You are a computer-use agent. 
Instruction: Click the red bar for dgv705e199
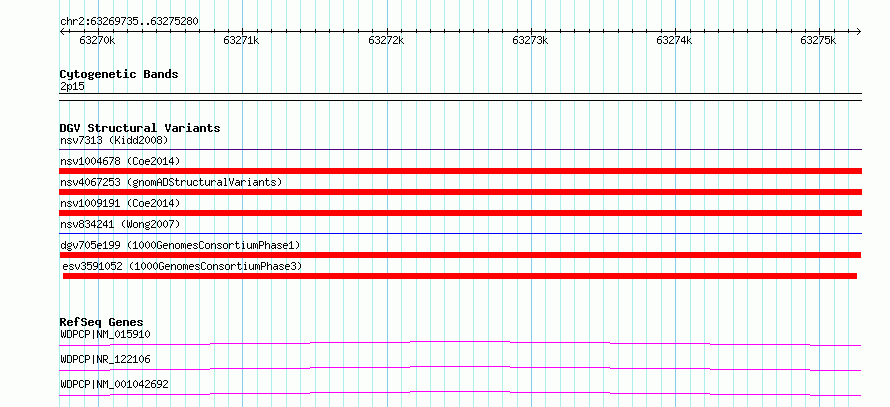pyautogui.click(x=460, y=255)
